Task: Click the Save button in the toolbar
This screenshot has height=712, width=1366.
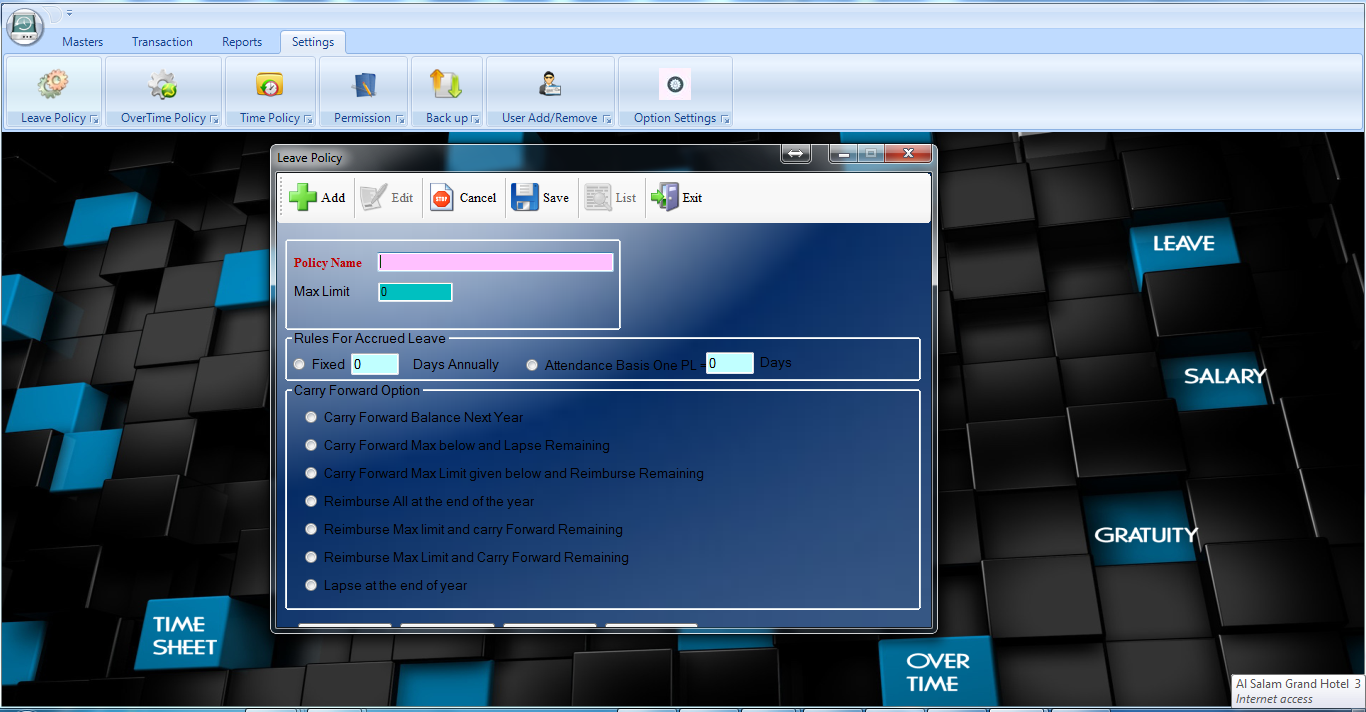Action: [x=540, y=198]
